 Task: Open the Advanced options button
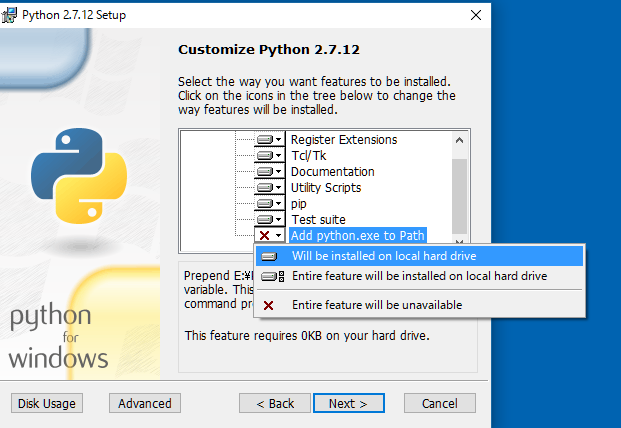(145, 403)
